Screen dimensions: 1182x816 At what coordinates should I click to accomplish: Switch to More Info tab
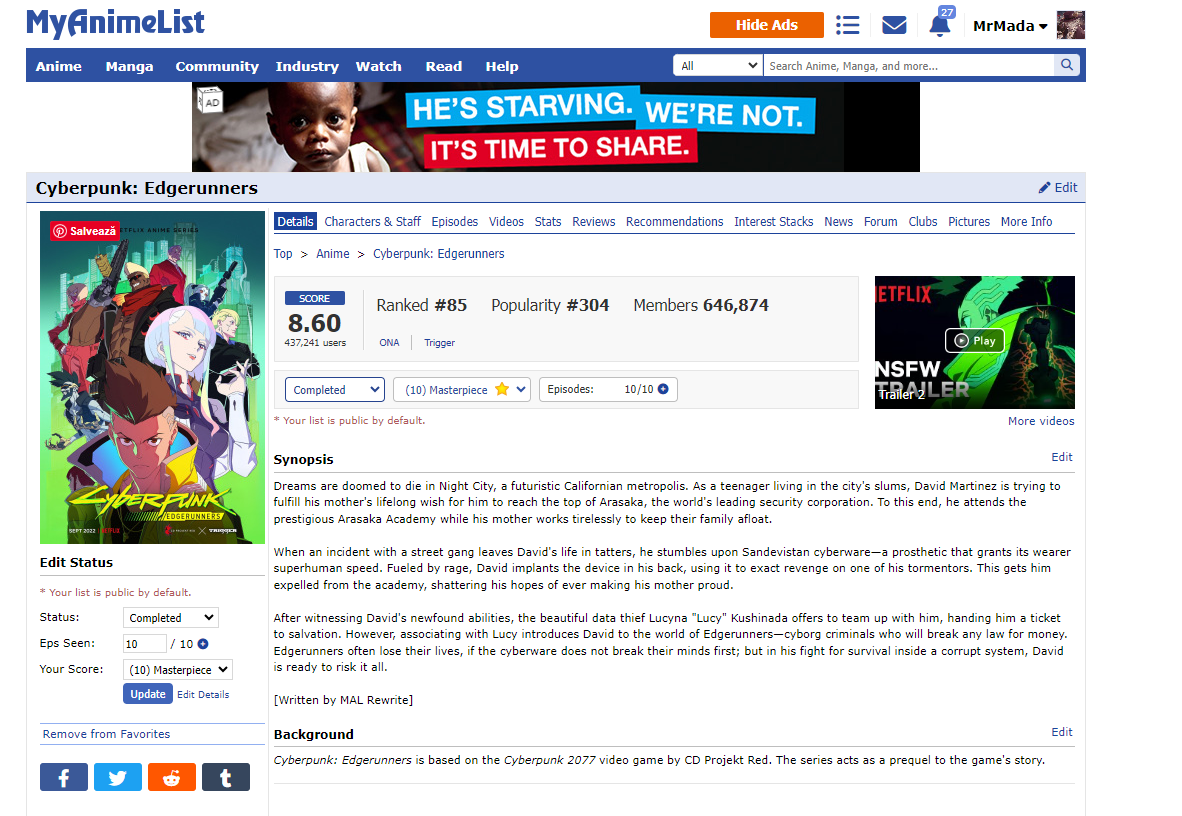pyautogui.click(x=1026, y=222)
